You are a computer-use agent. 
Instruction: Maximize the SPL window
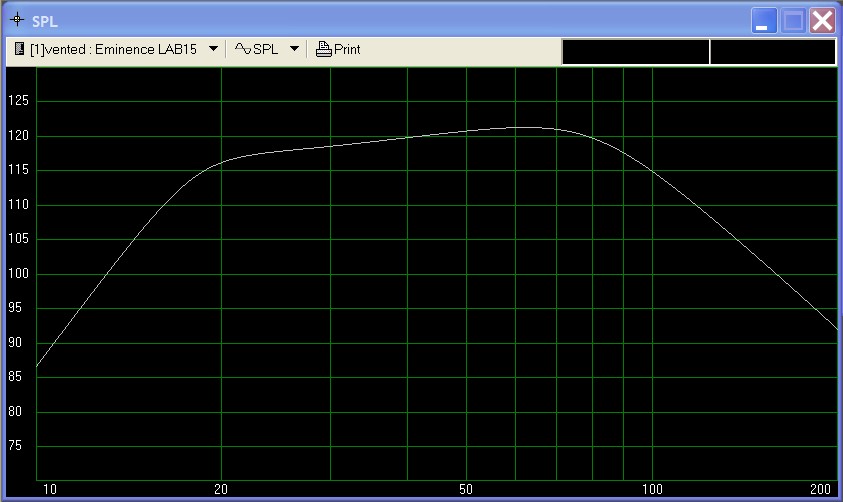coord(794,20)
